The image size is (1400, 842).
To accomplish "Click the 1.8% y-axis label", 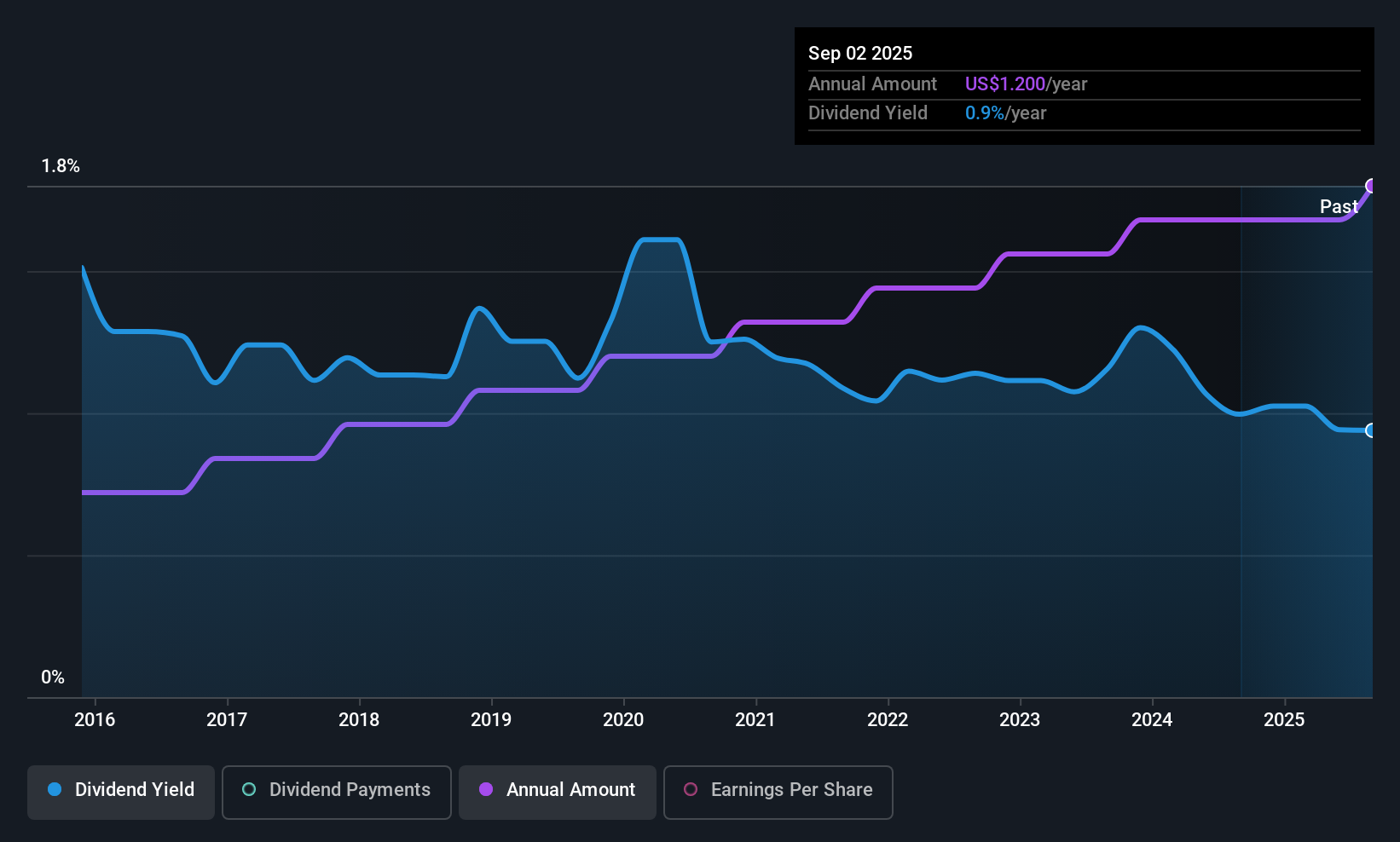I will click(x=61, y=166).
